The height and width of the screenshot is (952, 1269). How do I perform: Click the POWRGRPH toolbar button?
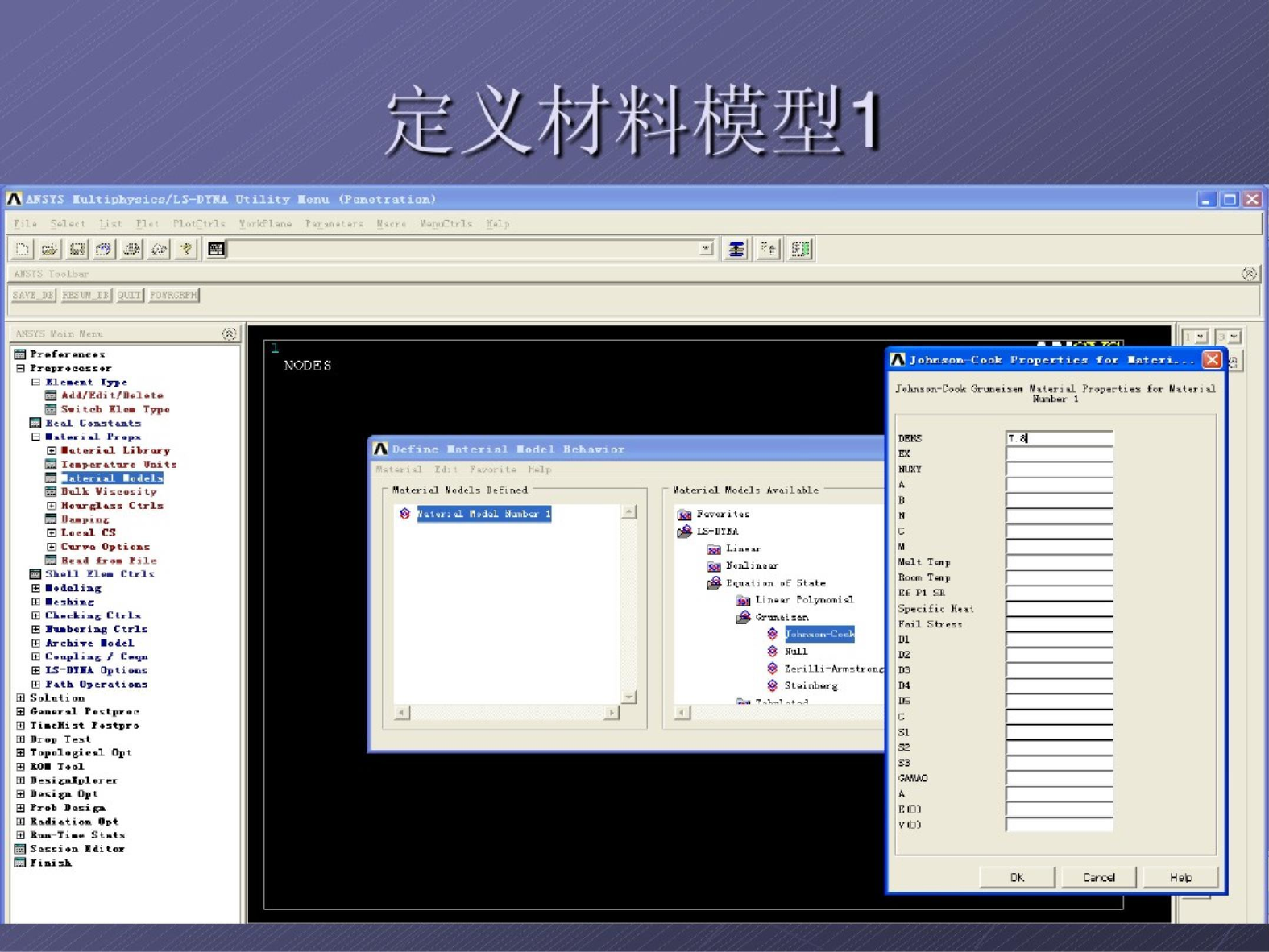[174, 296]
